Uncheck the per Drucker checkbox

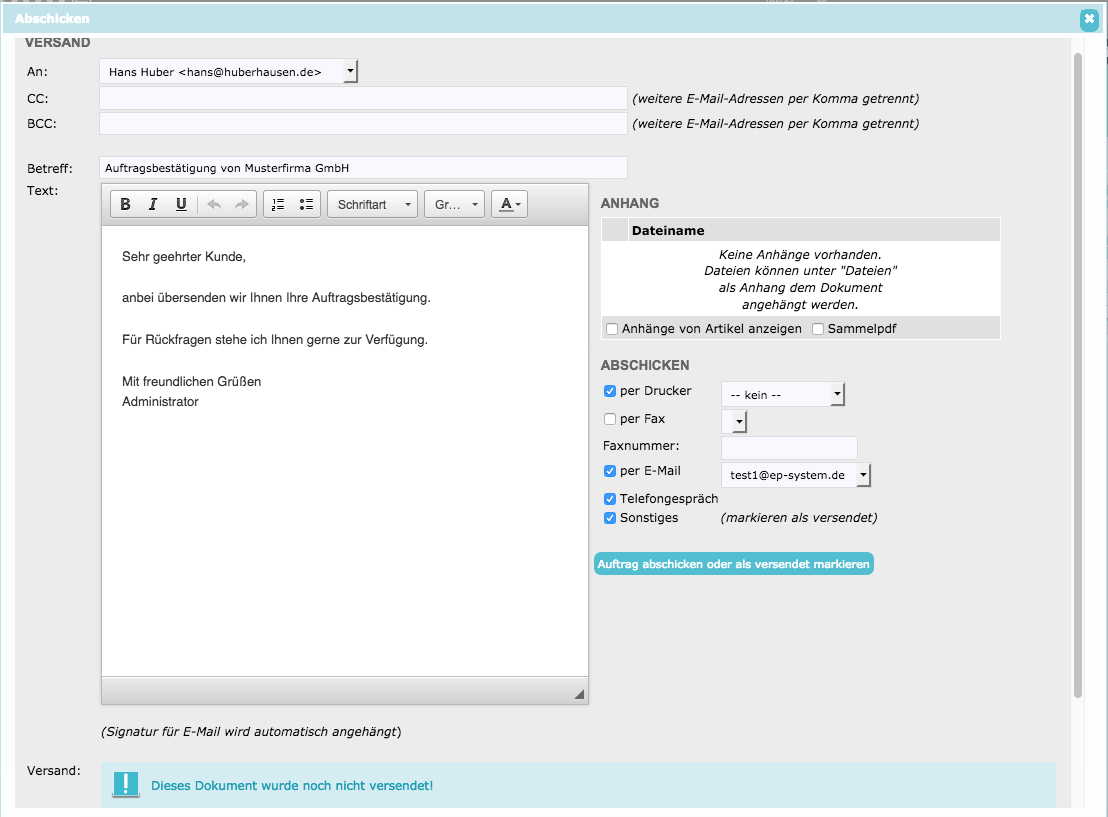coord(610,391)
